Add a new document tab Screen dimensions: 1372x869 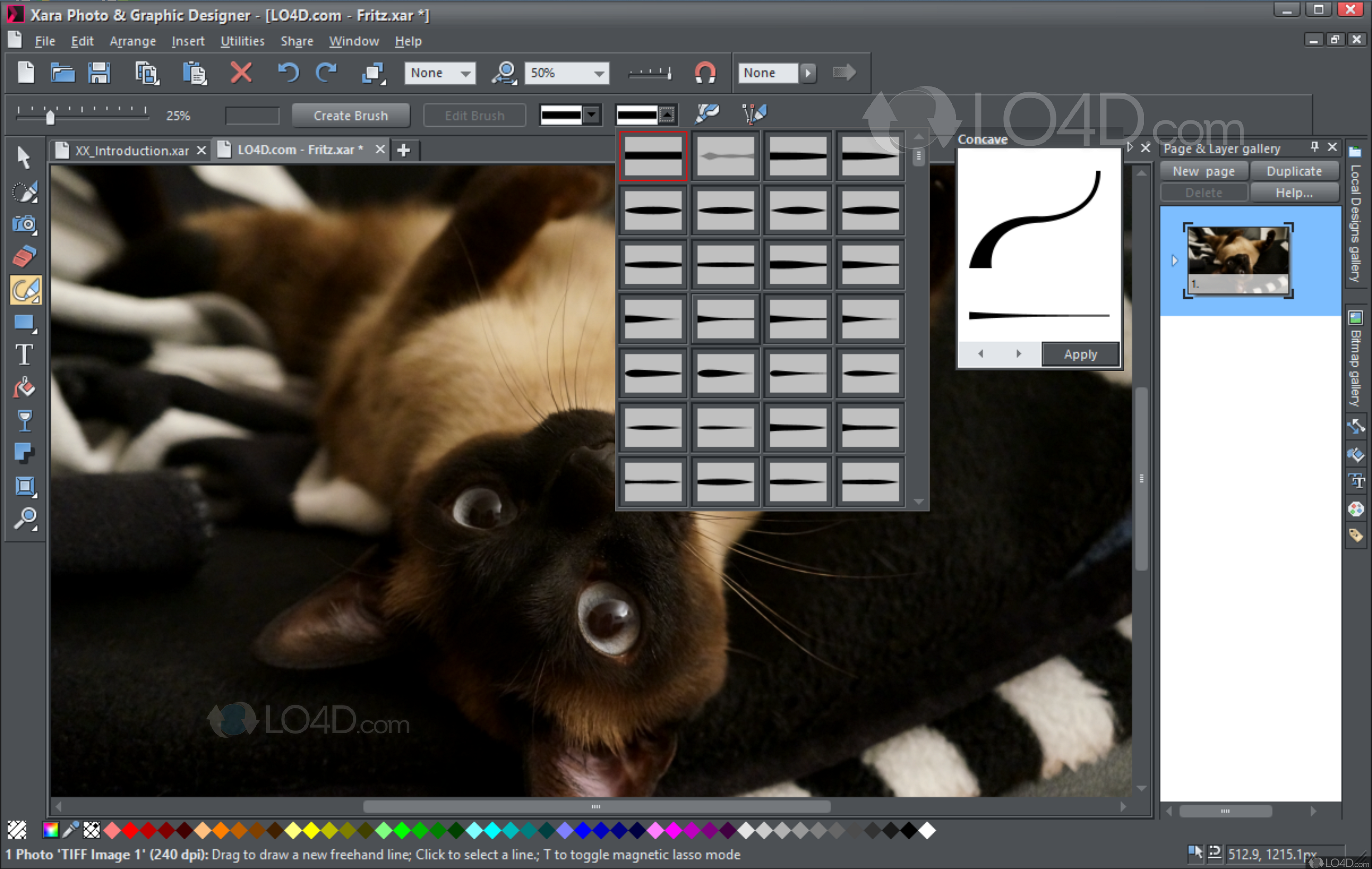404,150
